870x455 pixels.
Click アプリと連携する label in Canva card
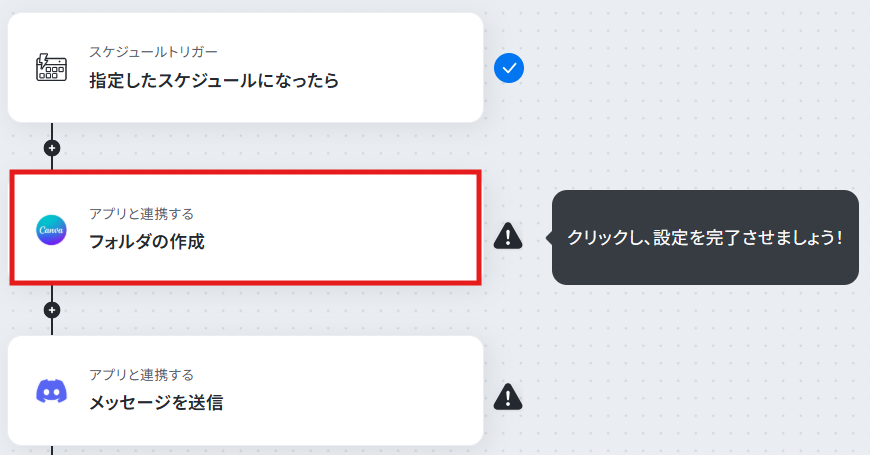(x=141, y=214)
